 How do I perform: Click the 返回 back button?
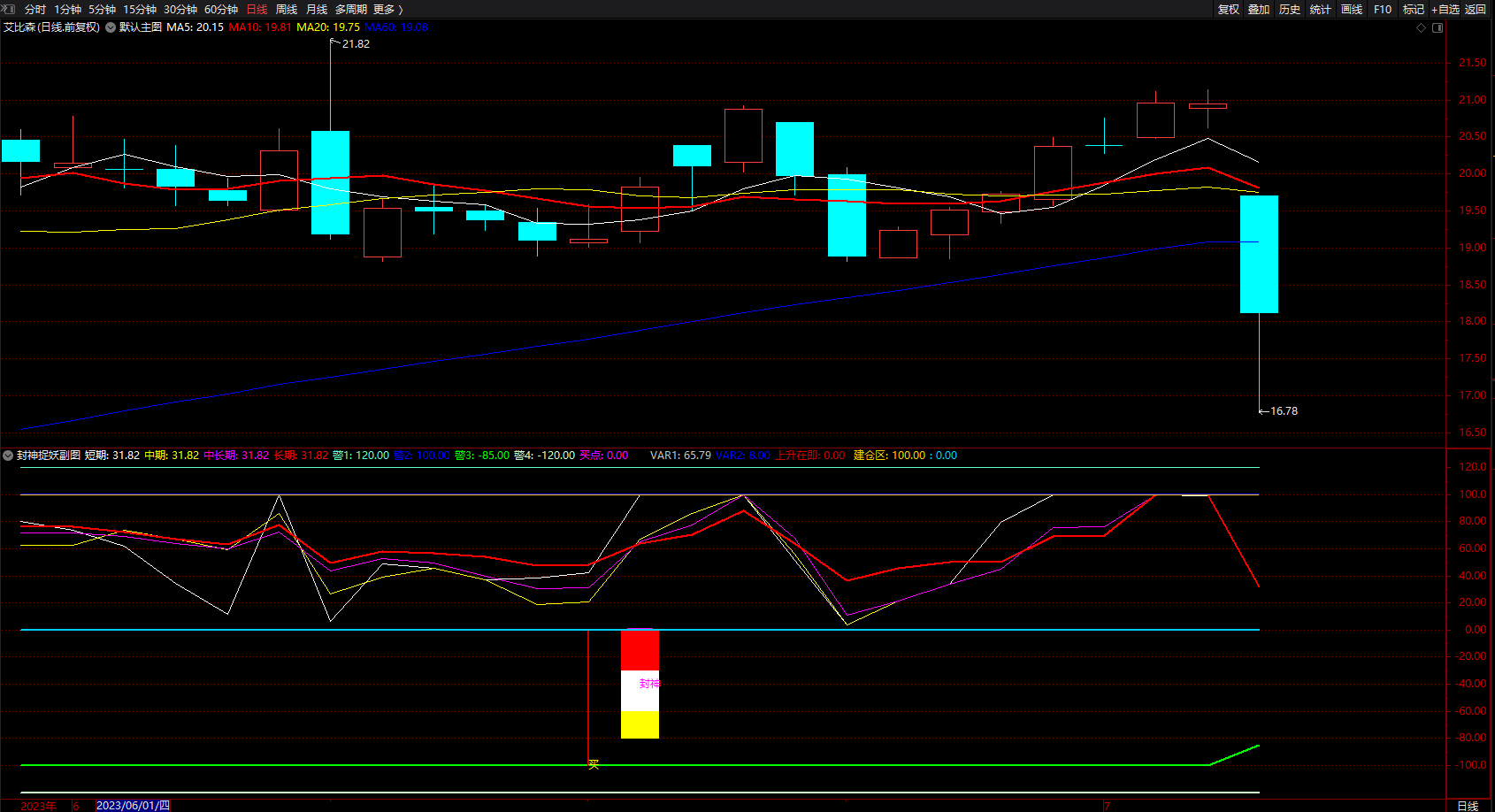(1476, 9)
